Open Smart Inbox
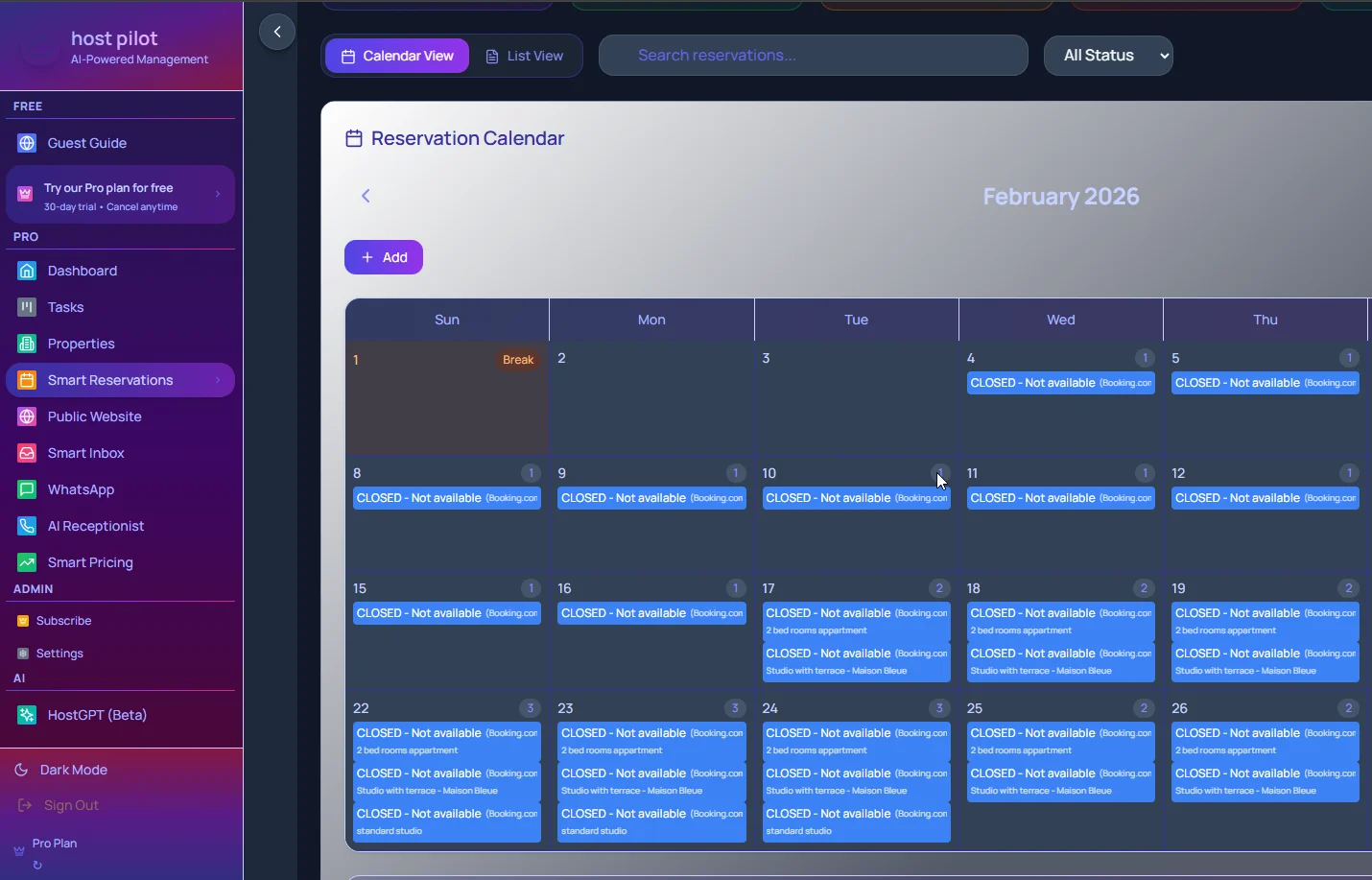1372x880 pixels. pos(84,453)
